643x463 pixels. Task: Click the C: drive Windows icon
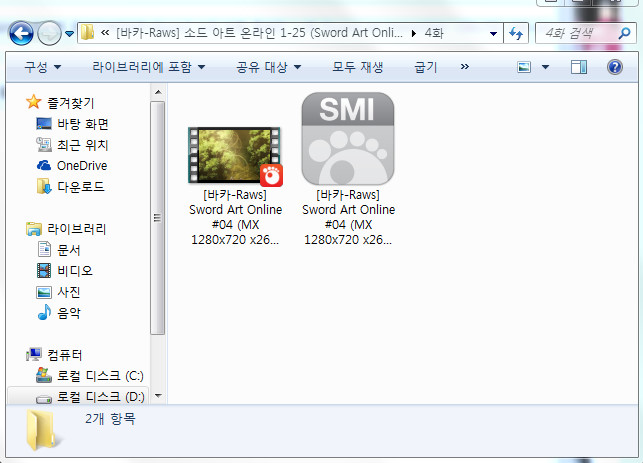(43, 375)
